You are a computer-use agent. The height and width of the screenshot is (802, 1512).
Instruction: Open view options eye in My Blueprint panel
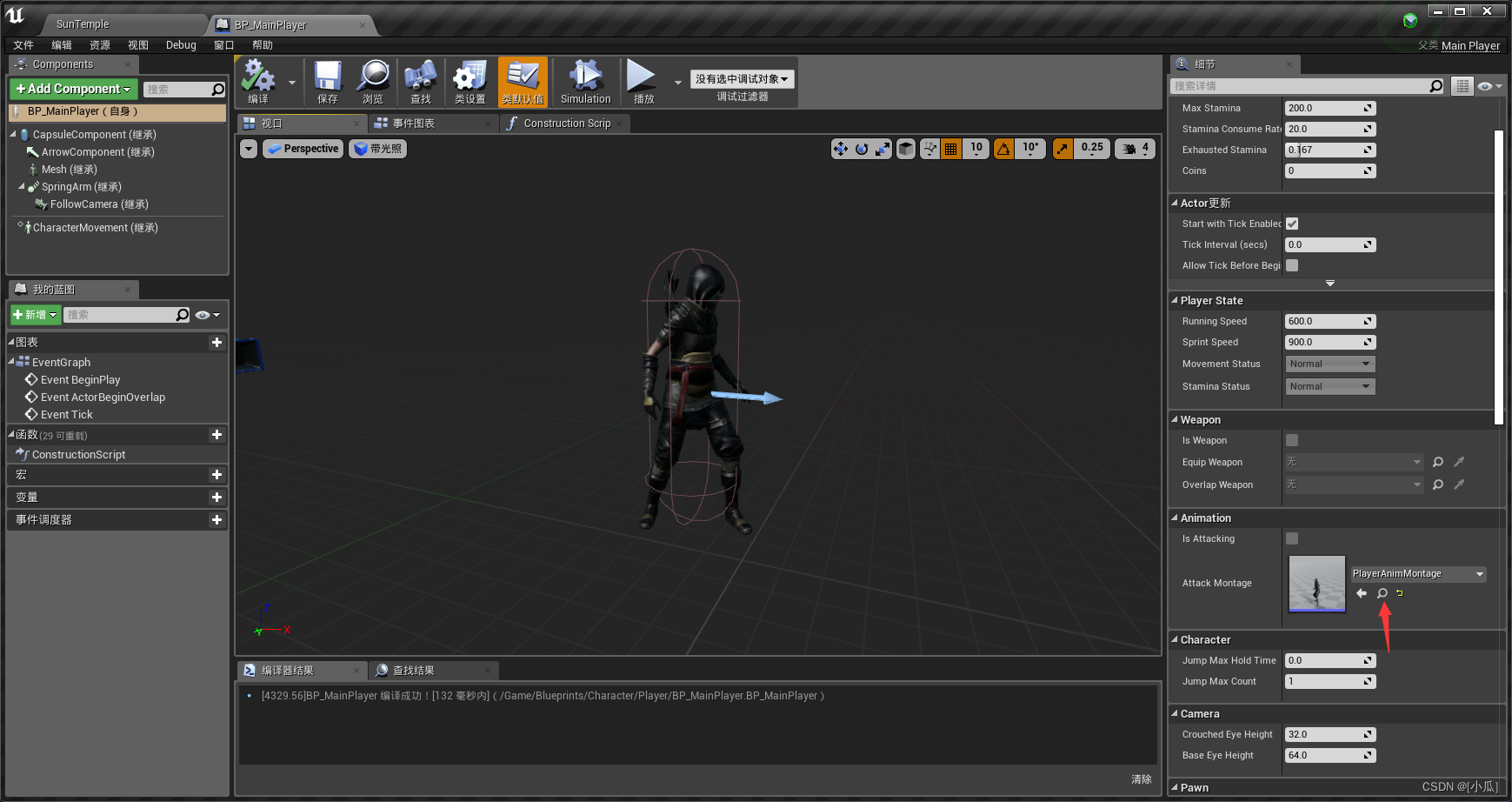click(207, 315)
